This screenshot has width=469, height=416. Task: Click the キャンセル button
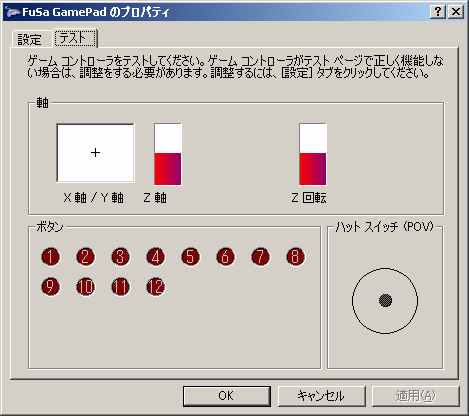321,396
